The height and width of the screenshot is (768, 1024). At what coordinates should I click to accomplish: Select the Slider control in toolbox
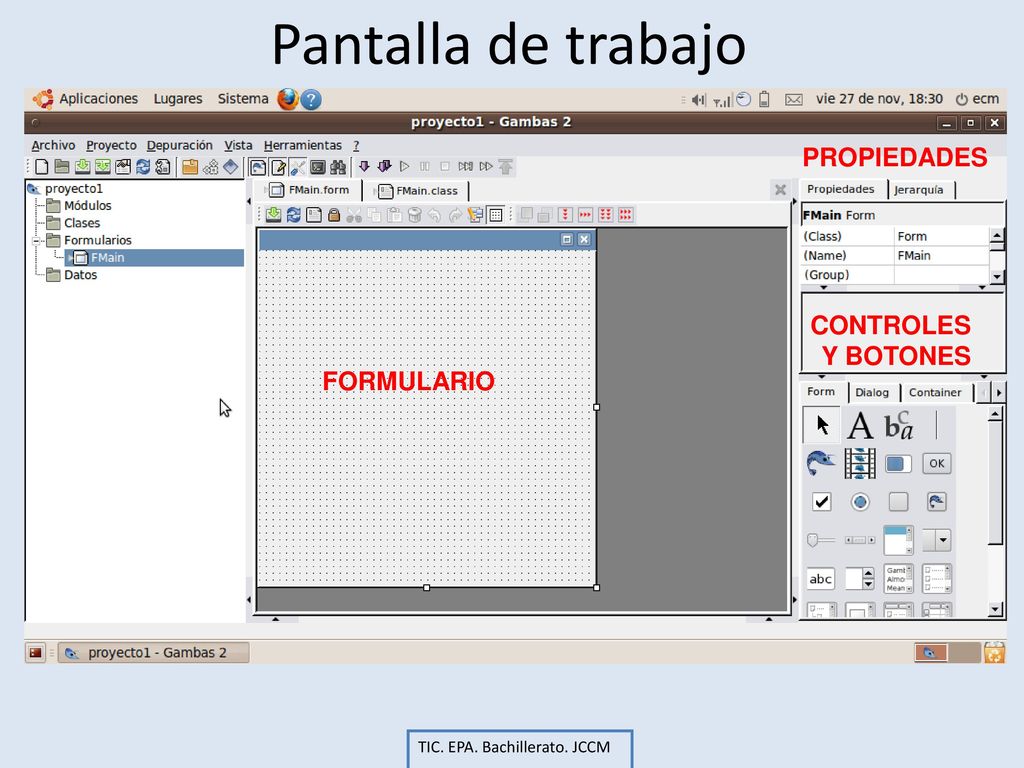pos(821,540)
